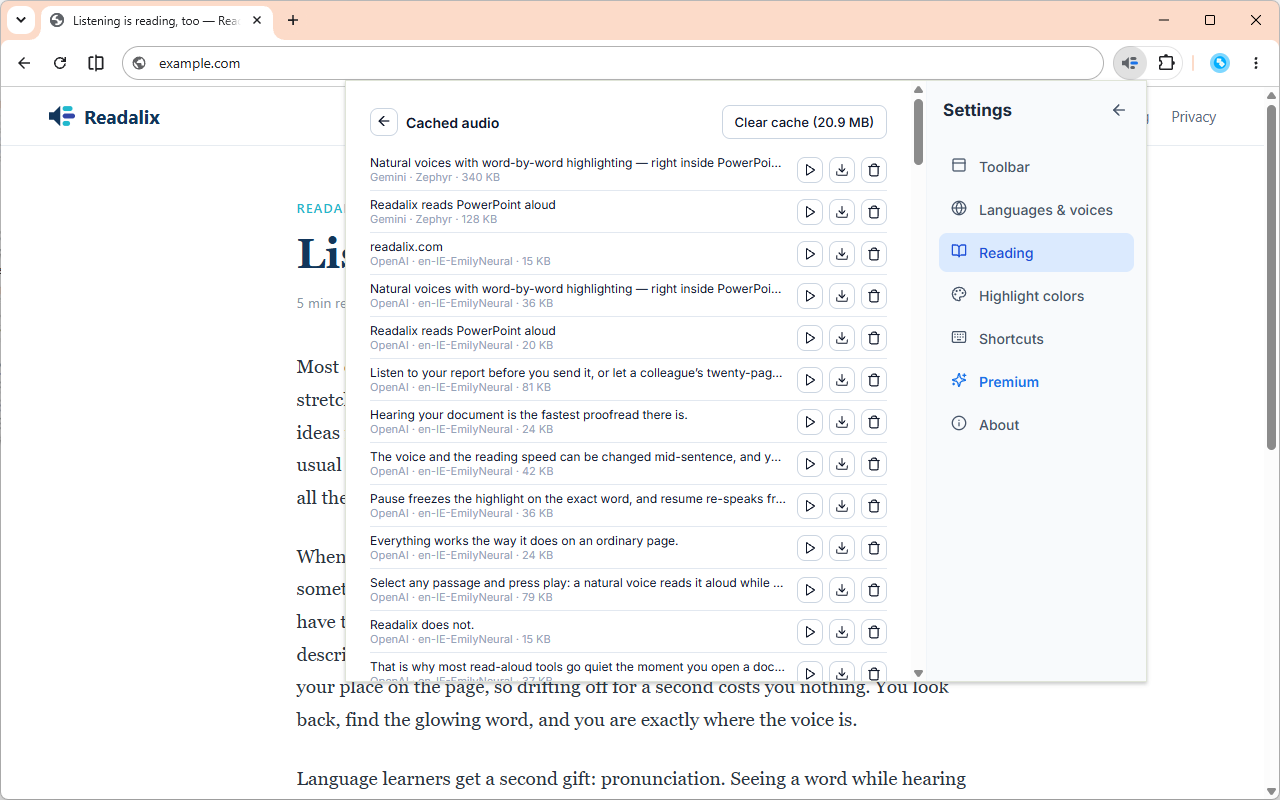The width and height of the screenshot is (1280, 800).
Task: Open the browser Extensions puzzle icon
Action: [1166, 63]
